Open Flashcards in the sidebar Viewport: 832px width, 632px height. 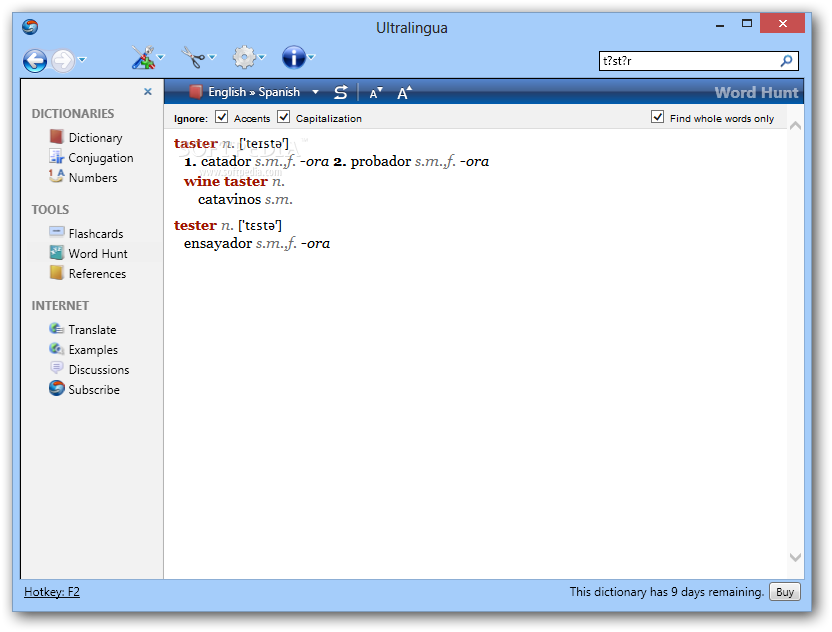[x=96, y=234]
